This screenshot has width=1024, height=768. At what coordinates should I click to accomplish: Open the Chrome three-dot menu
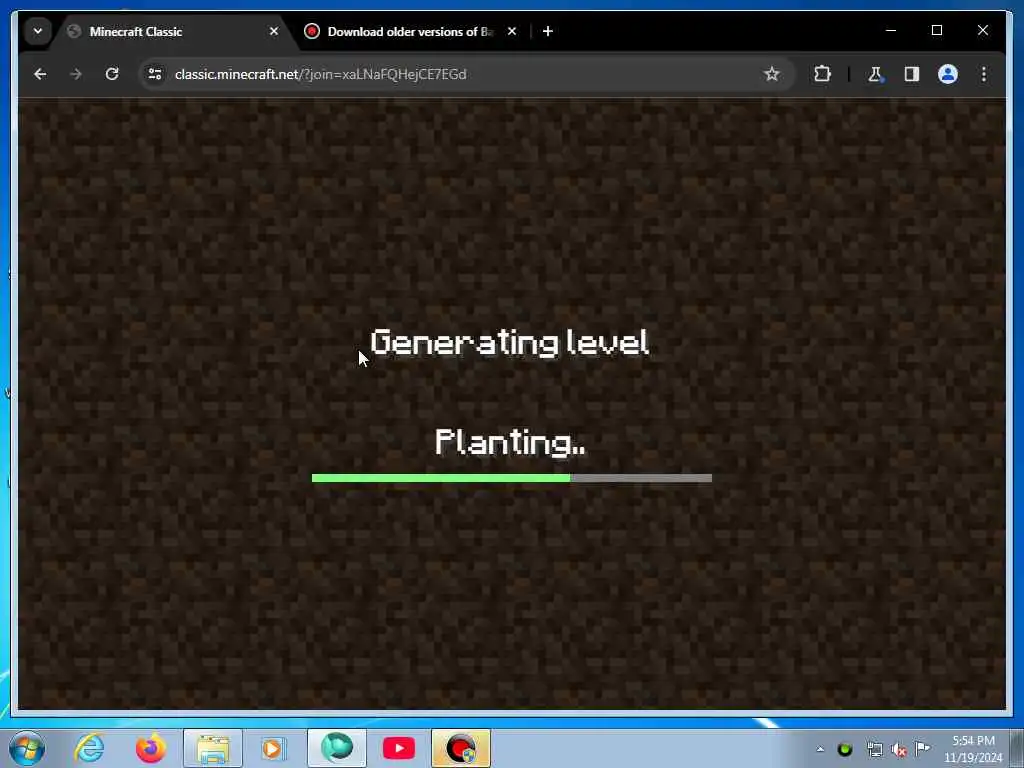984,74
